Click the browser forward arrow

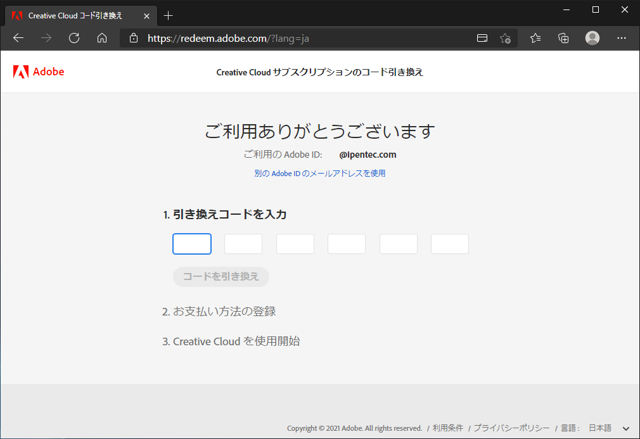pyautogui.click(x=46, y=38)
